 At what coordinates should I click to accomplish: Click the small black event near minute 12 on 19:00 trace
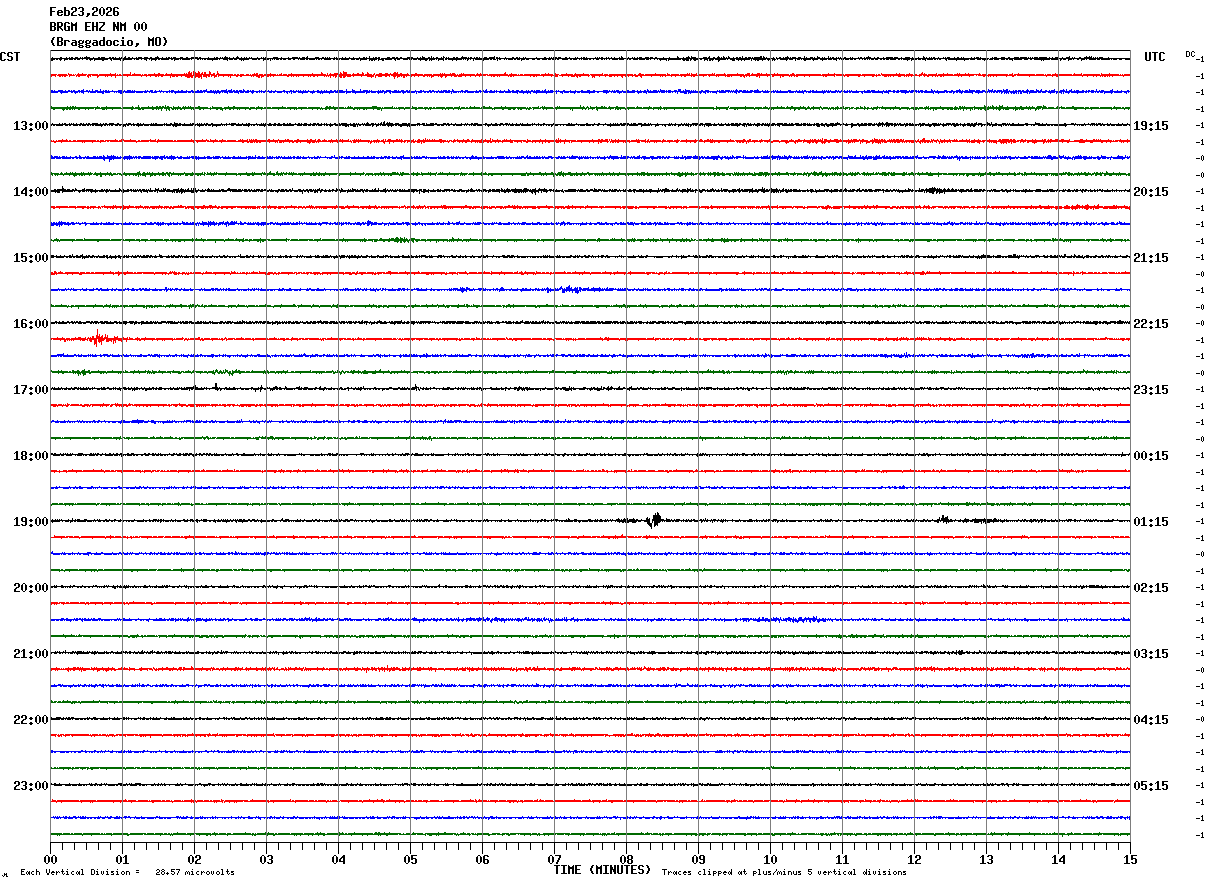(943, 519)
